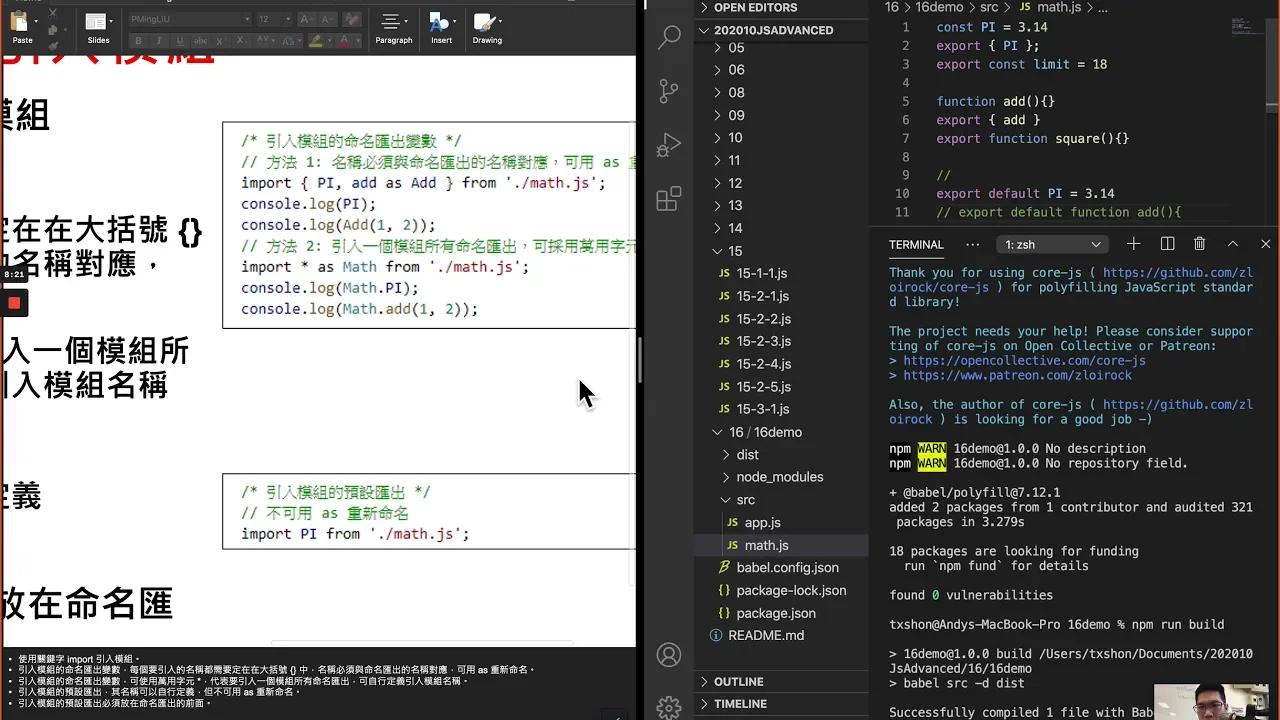Split the terminal pane
1280x720 pixels.
tap(1169, 244)
